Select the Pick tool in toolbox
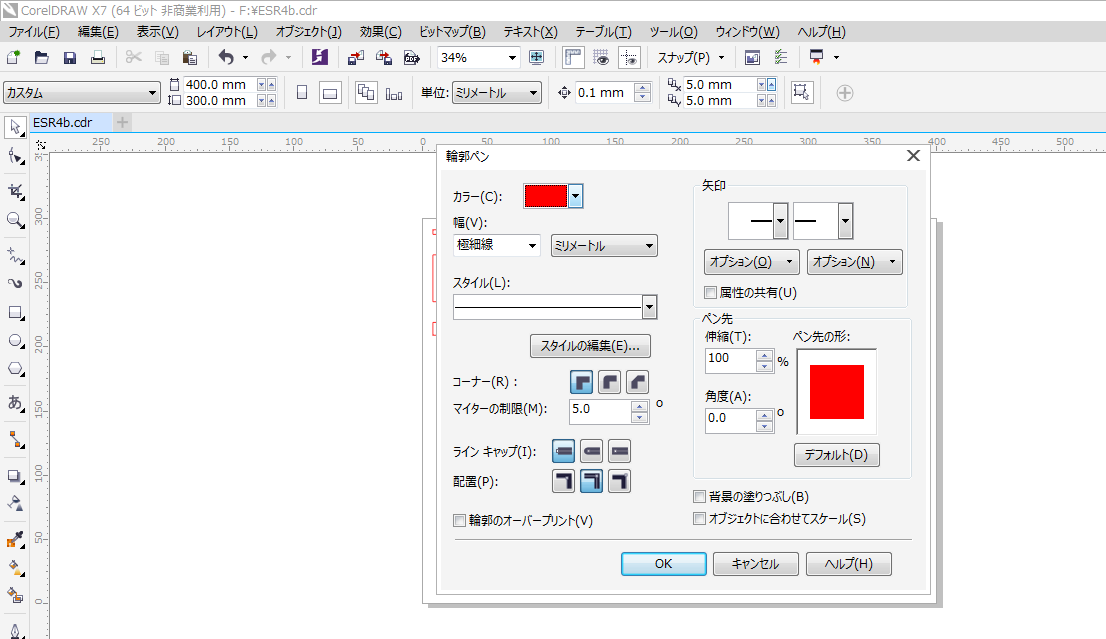This screenshot has width=1106, height=639. click(x=15, y=127)
